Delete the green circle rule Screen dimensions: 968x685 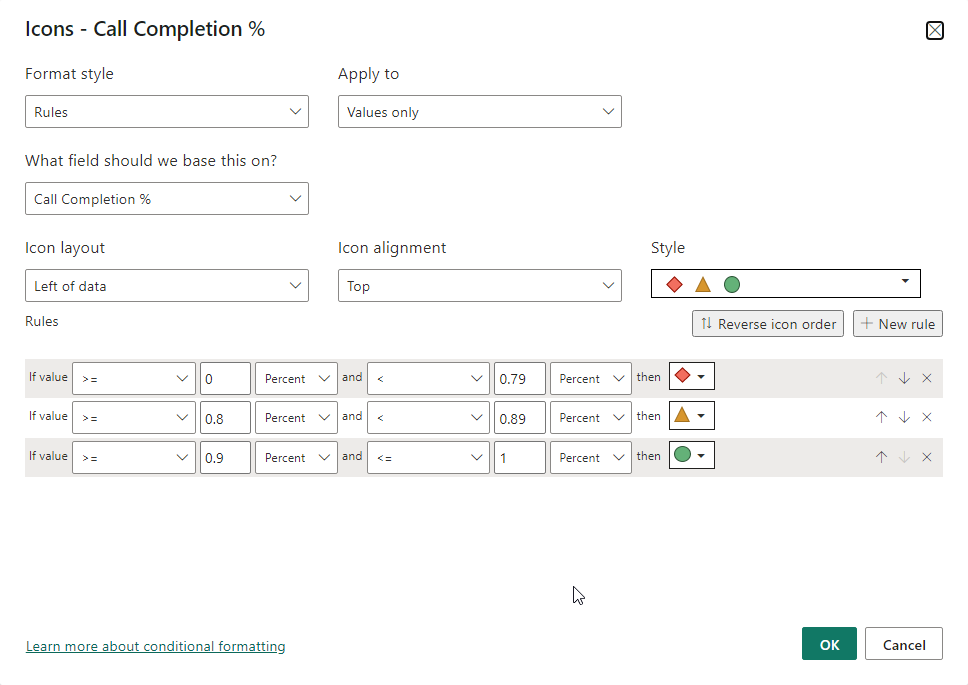click(927, 457)
